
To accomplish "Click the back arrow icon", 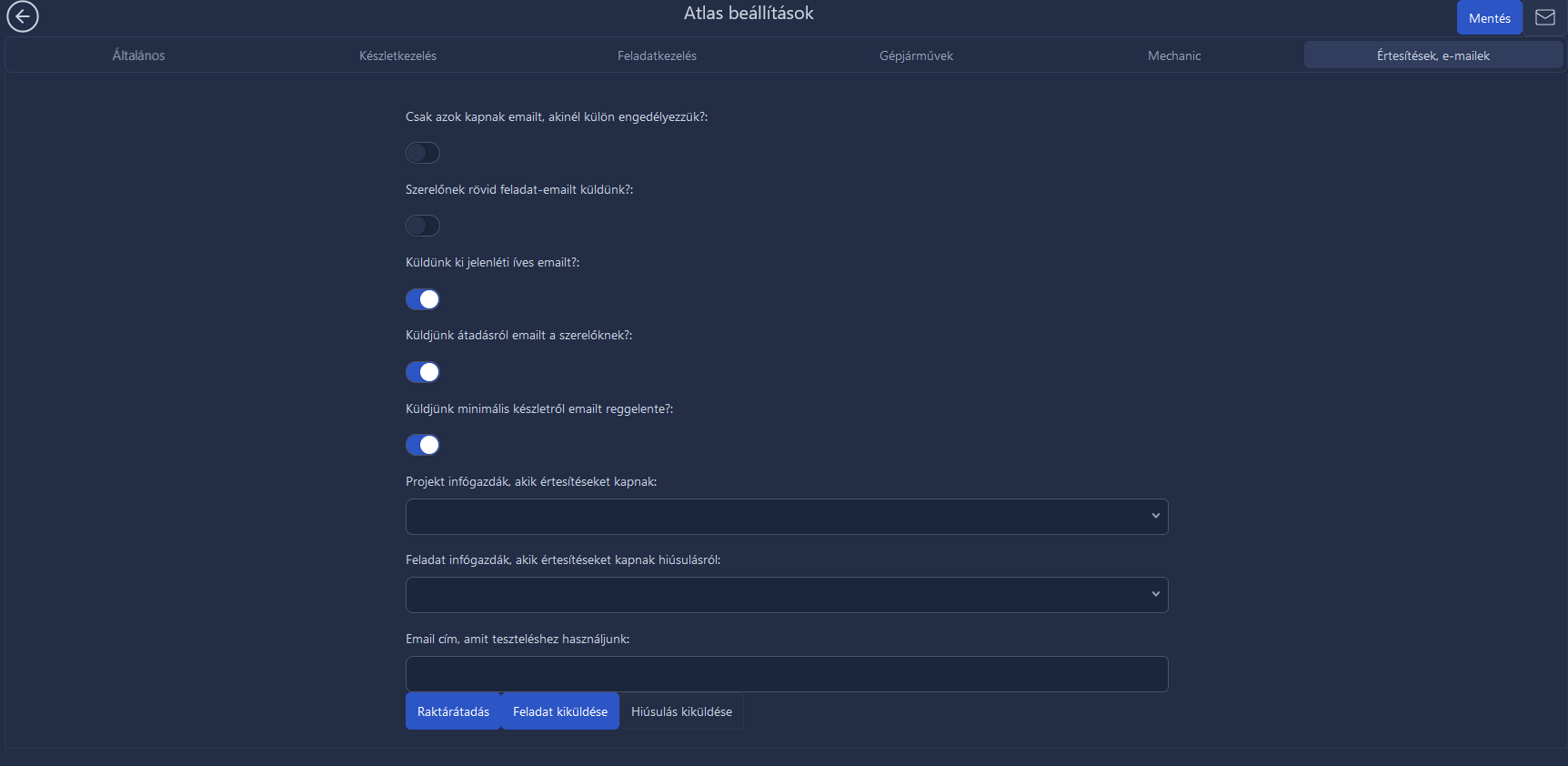I will [x=23, y=16].
